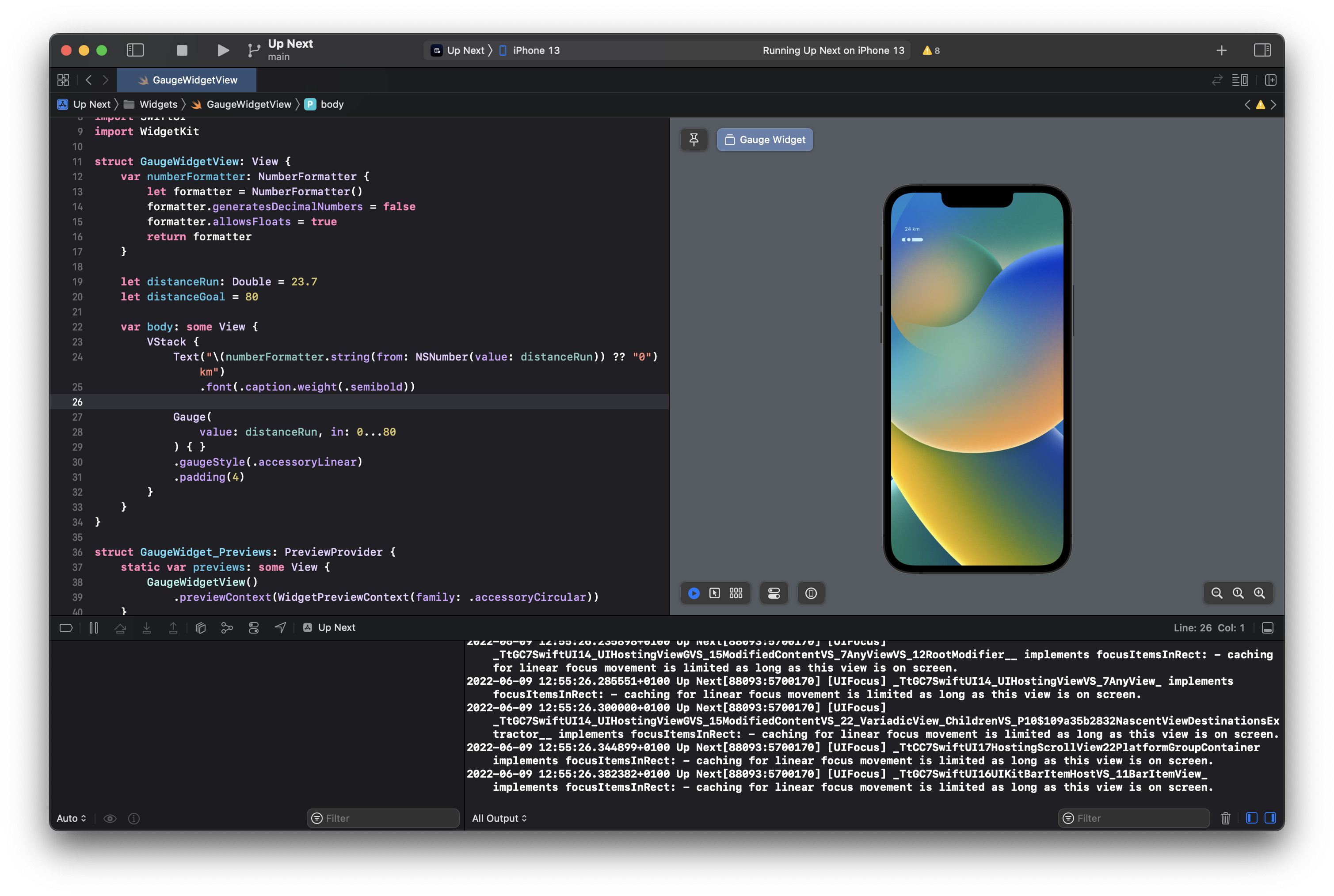The image size is (1334, 896).
Task: Open the preview variants grid
Action: 736,593
